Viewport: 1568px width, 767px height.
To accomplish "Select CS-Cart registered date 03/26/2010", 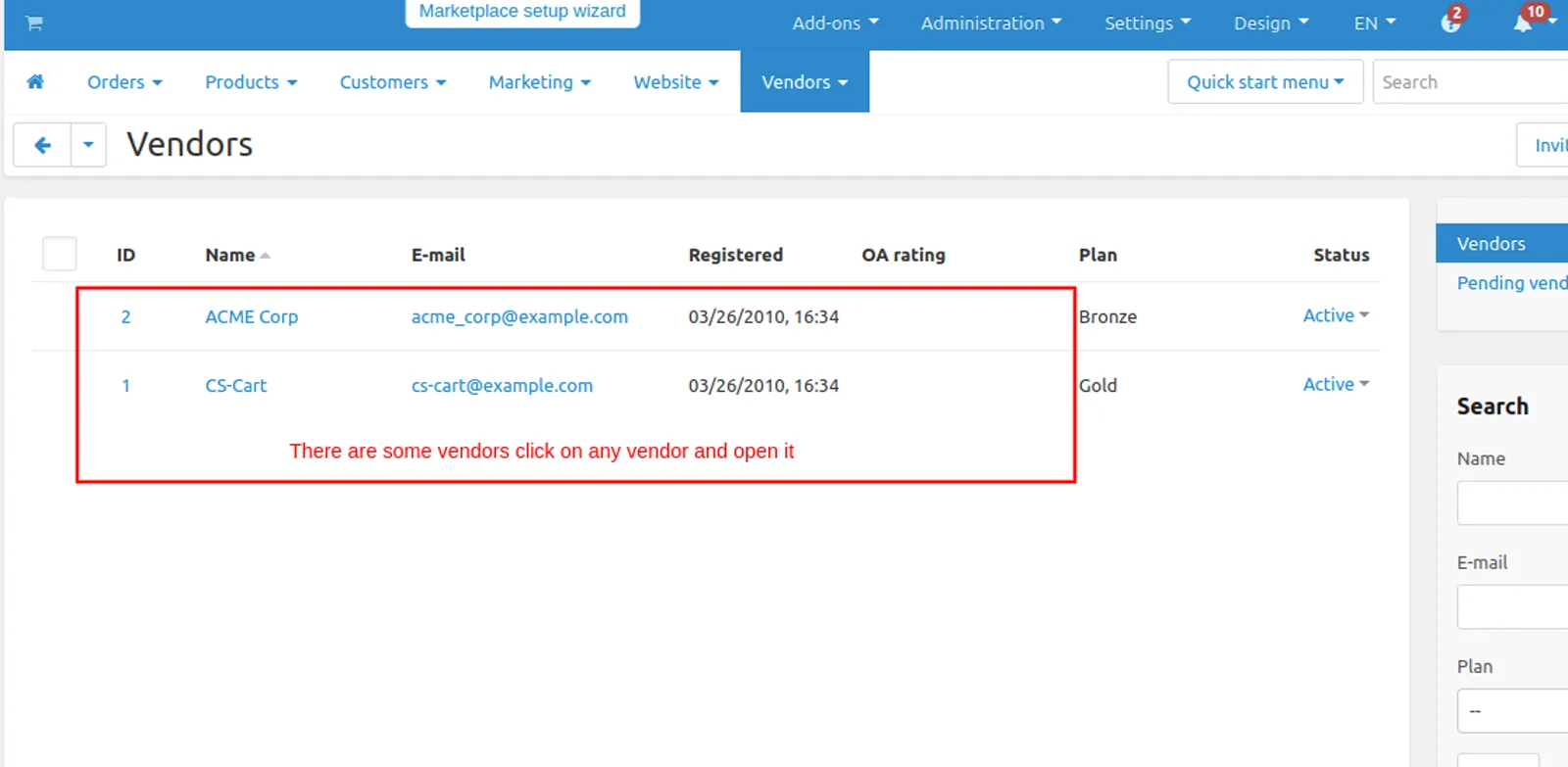I will point(763,385).
